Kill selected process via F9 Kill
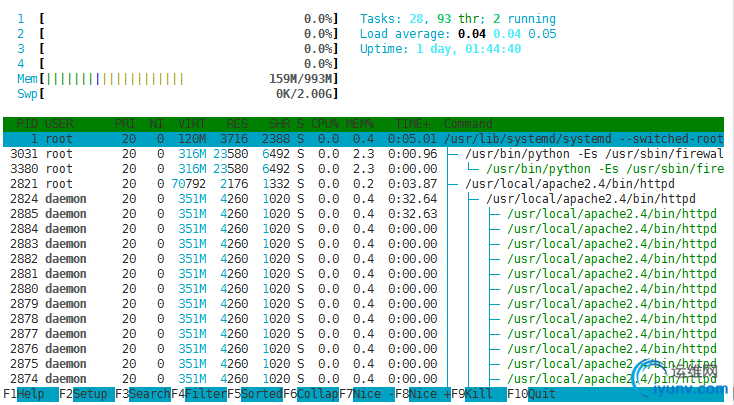The image size is (734, 405). coord(478,394)
